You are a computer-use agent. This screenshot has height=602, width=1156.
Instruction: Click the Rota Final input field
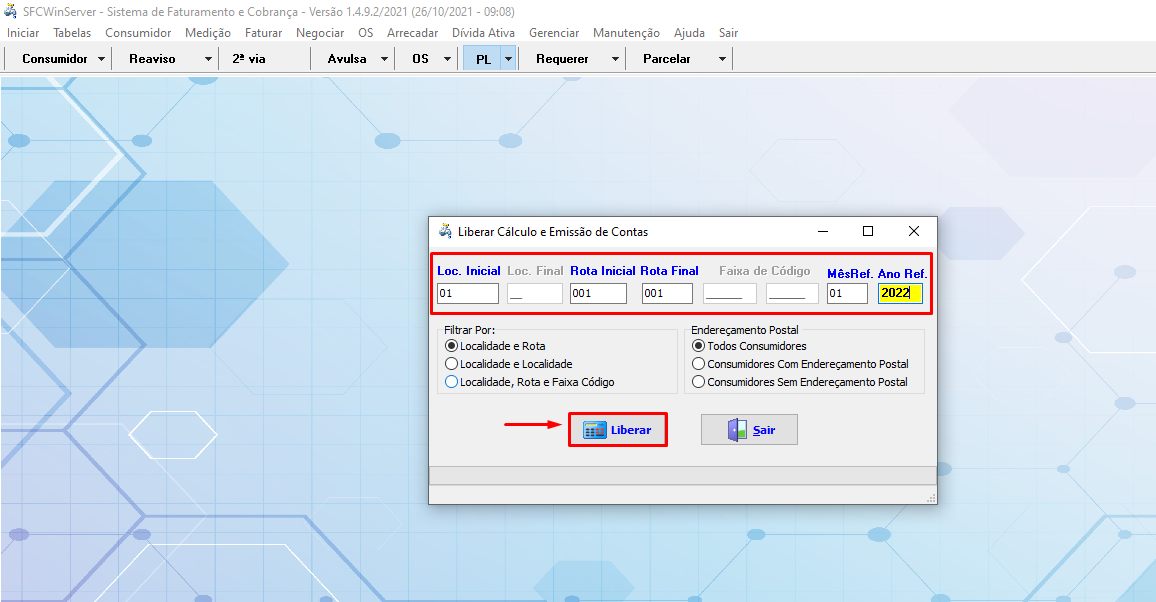click(667, 294)
